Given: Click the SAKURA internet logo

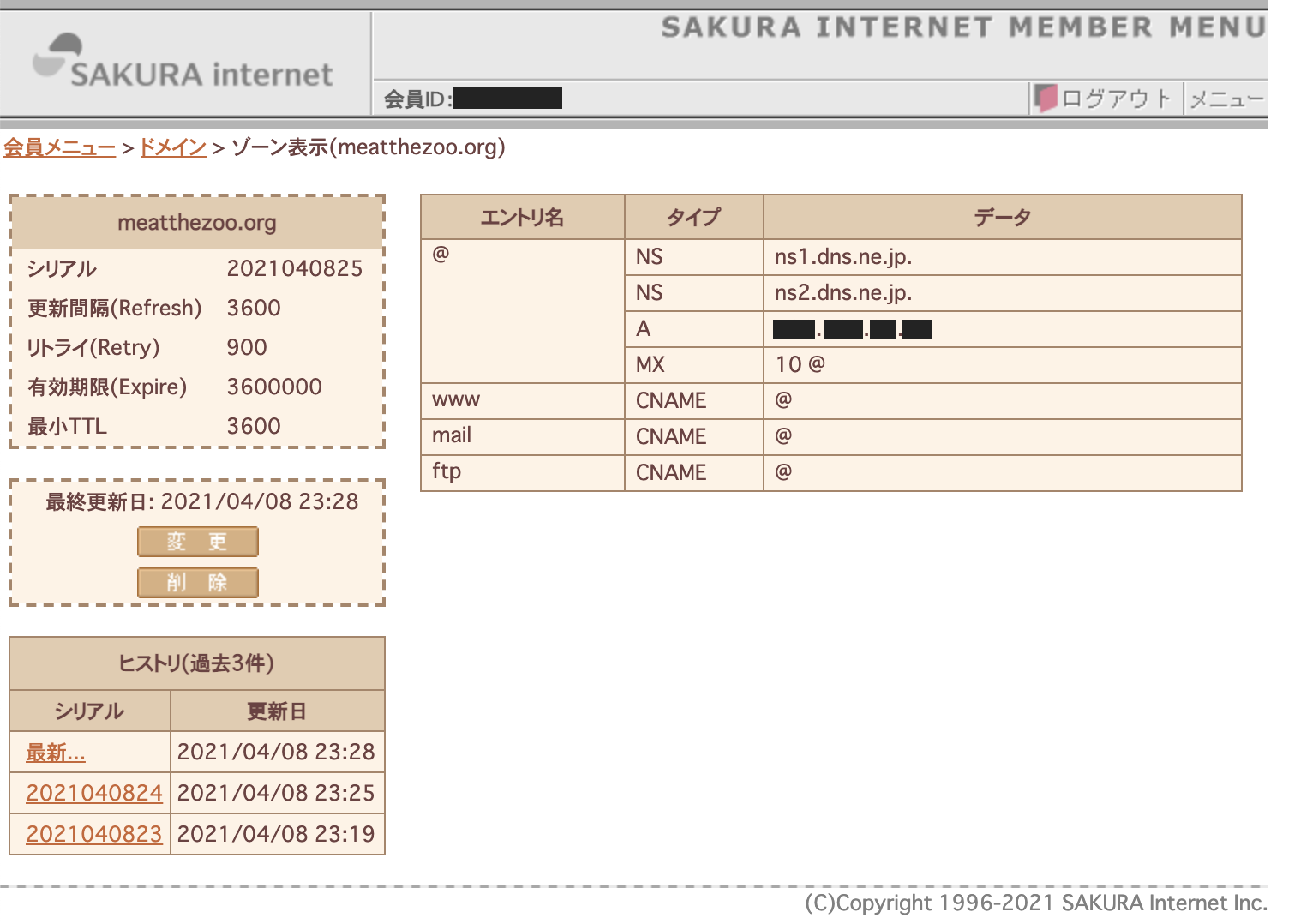Looking at the screenshot, I should point(183,62).
